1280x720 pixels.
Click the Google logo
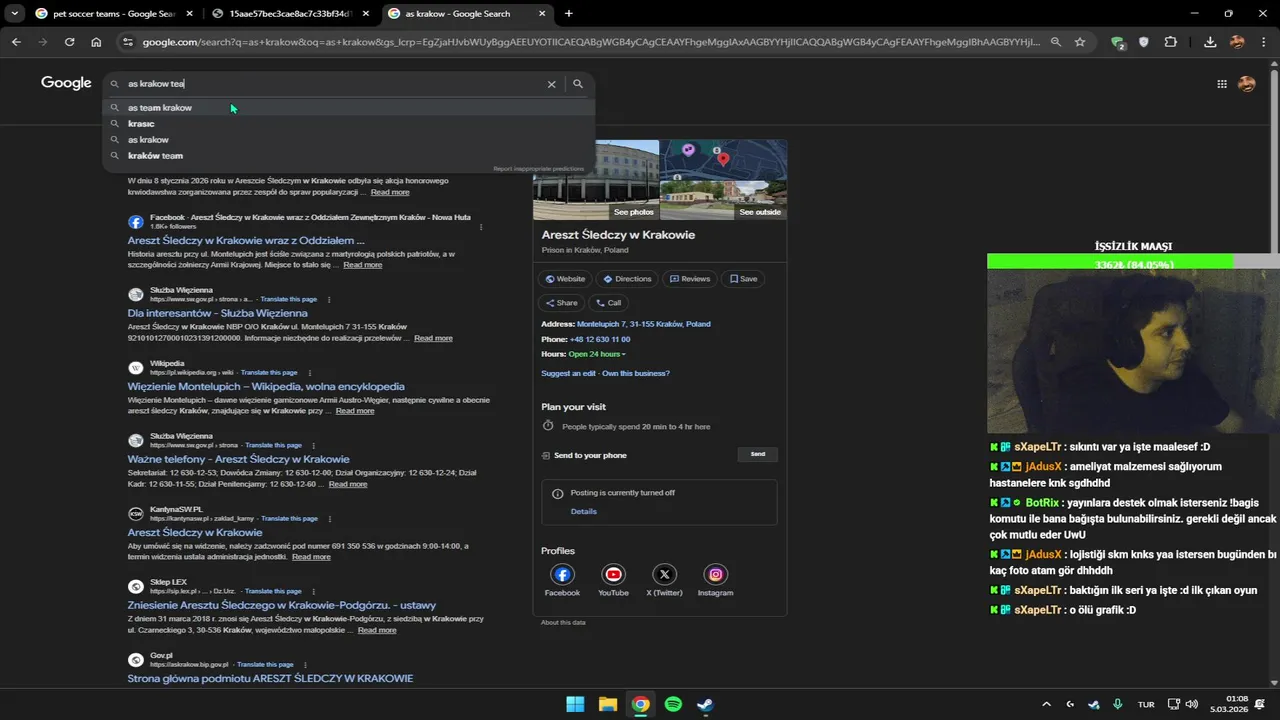[66, 83]
